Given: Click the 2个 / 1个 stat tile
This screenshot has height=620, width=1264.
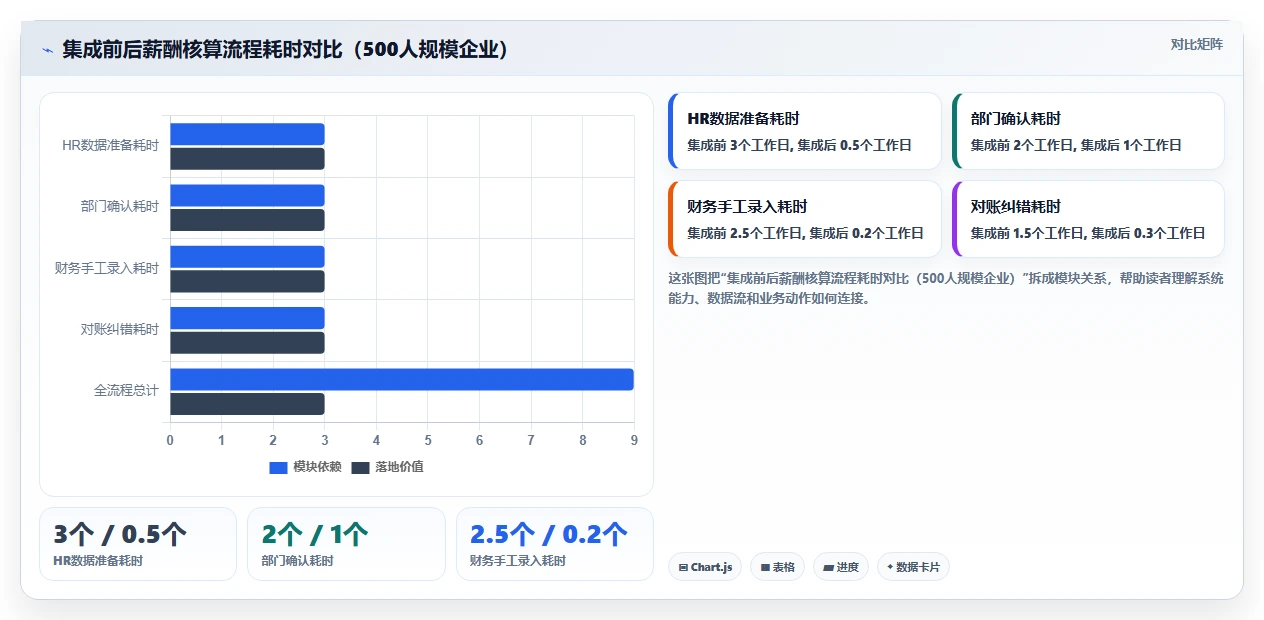Looking at the screenshot, I should coord(346,544).
